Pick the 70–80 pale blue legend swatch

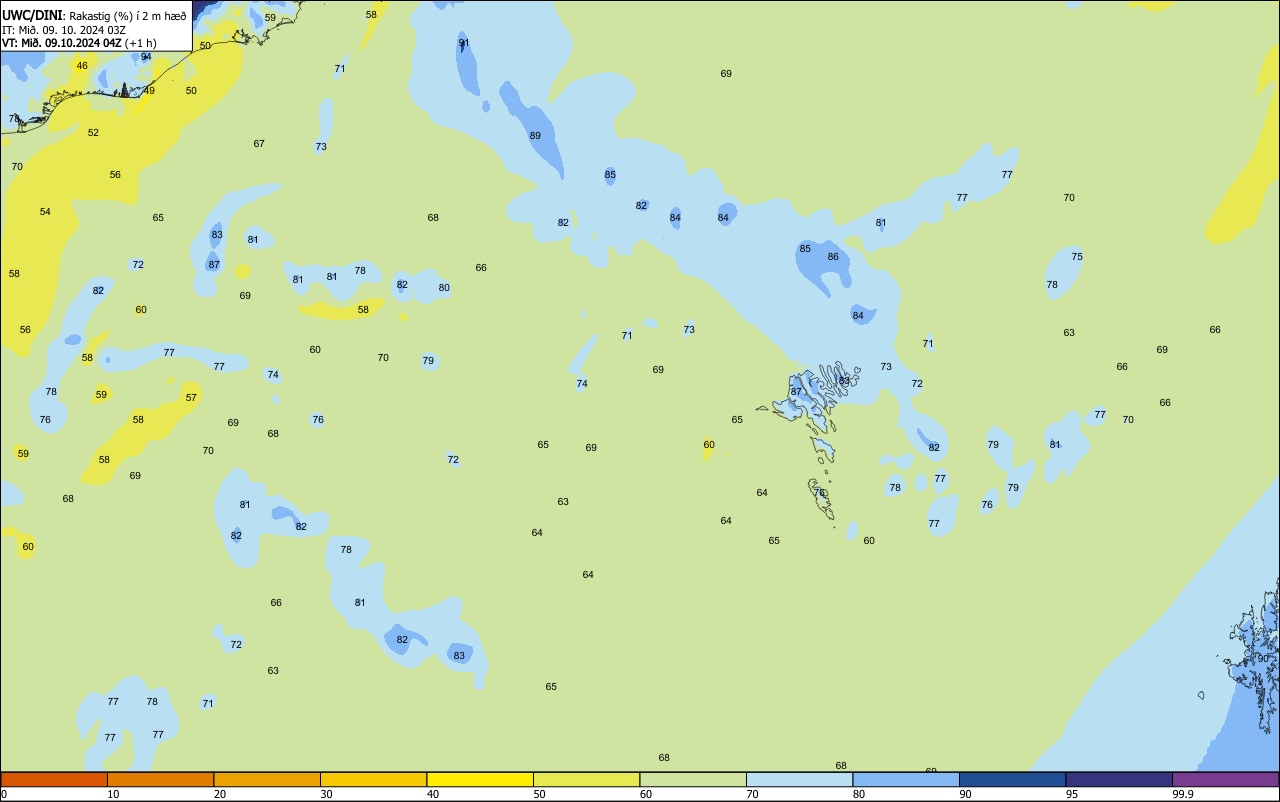tap(799, 779)
